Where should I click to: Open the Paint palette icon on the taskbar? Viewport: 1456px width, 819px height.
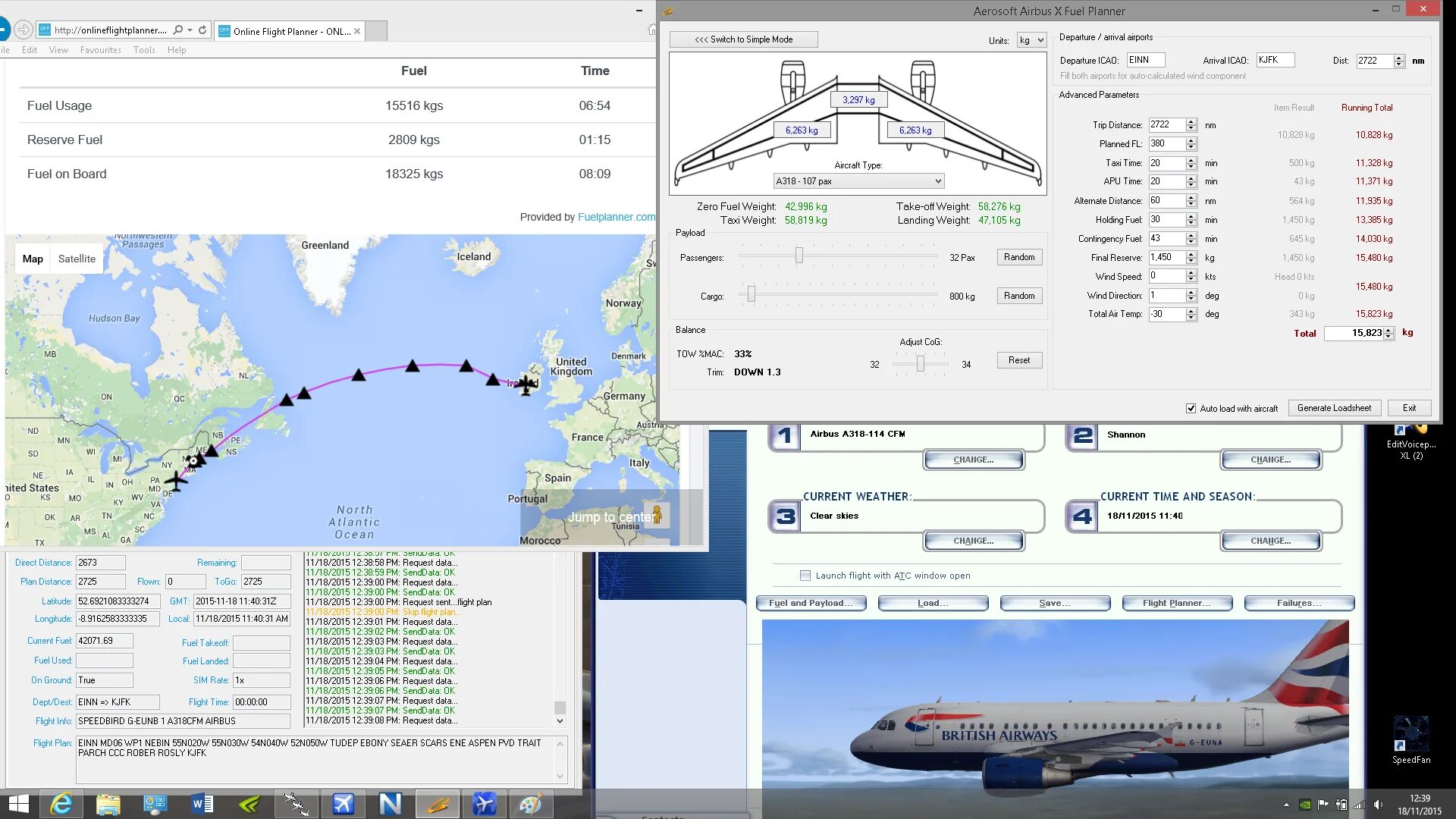[x=531, y=804]
